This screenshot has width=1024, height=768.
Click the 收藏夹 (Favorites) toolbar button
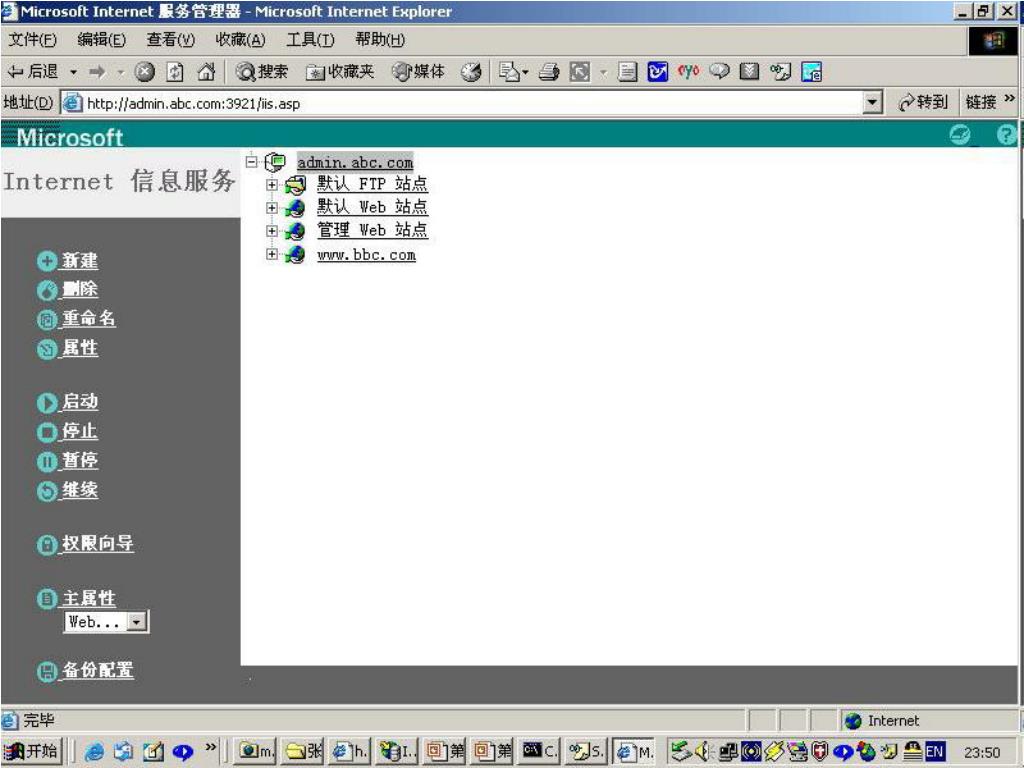[x=341, y=72]
